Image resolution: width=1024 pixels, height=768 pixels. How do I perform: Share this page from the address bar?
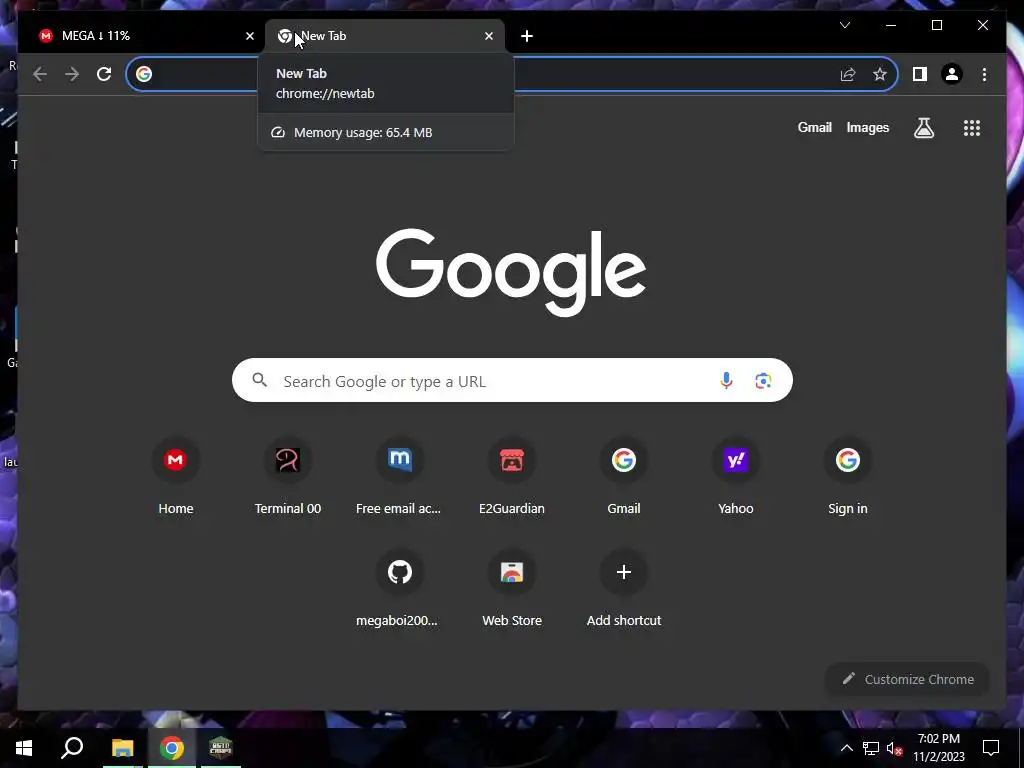[x=848, y=74]
